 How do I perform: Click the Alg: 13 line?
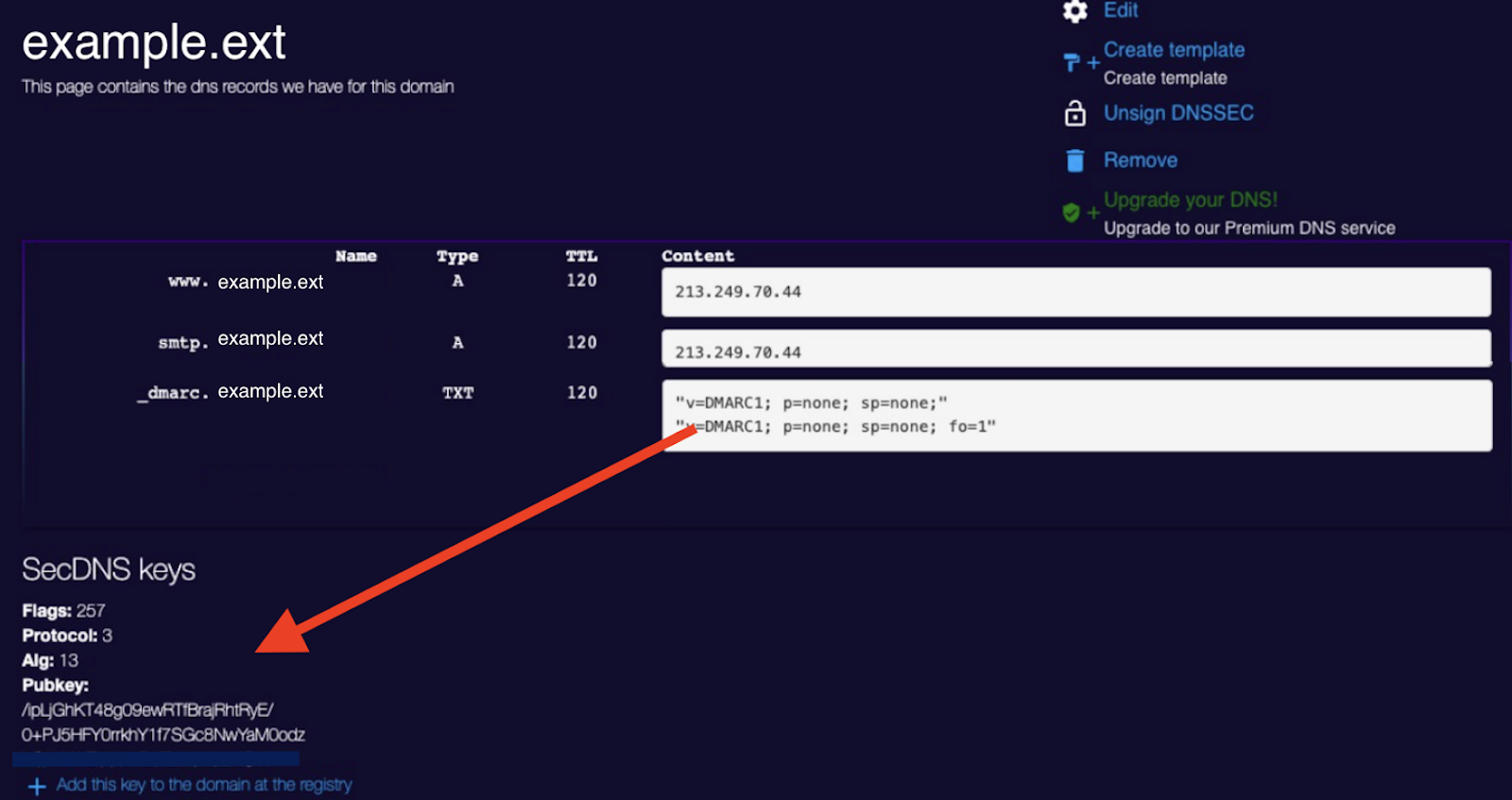click(x=50, y=660)
